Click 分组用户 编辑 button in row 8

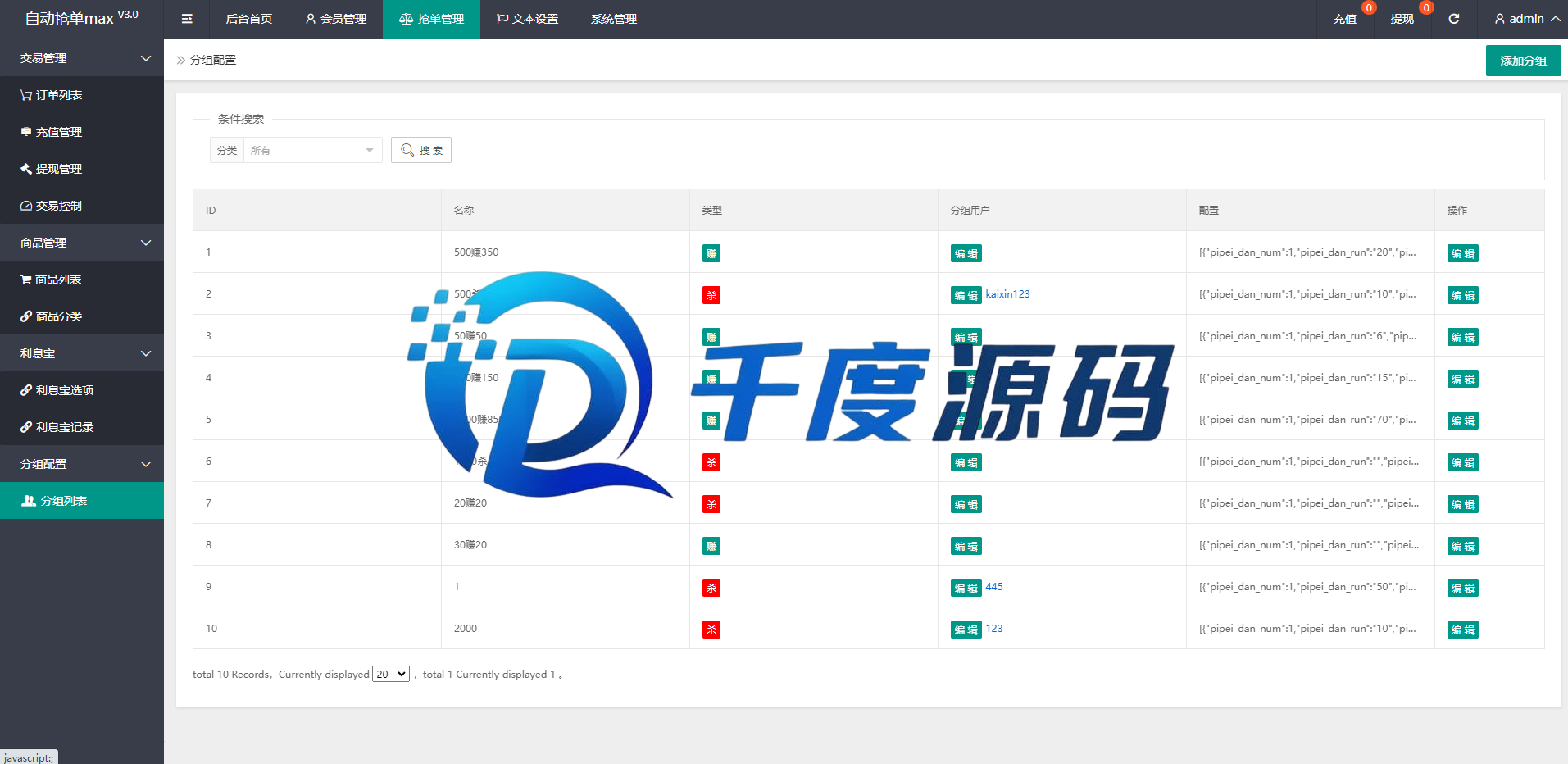[x=966, y=546]
